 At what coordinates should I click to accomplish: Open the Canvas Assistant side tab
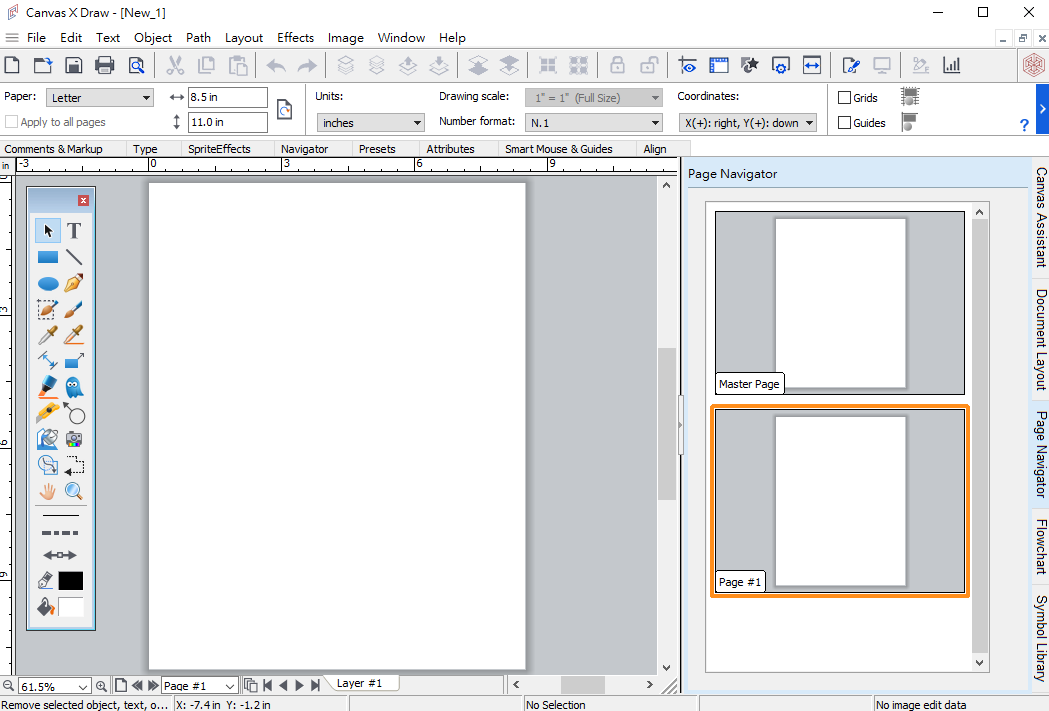pyautogui.click(x=1040, y=217)
